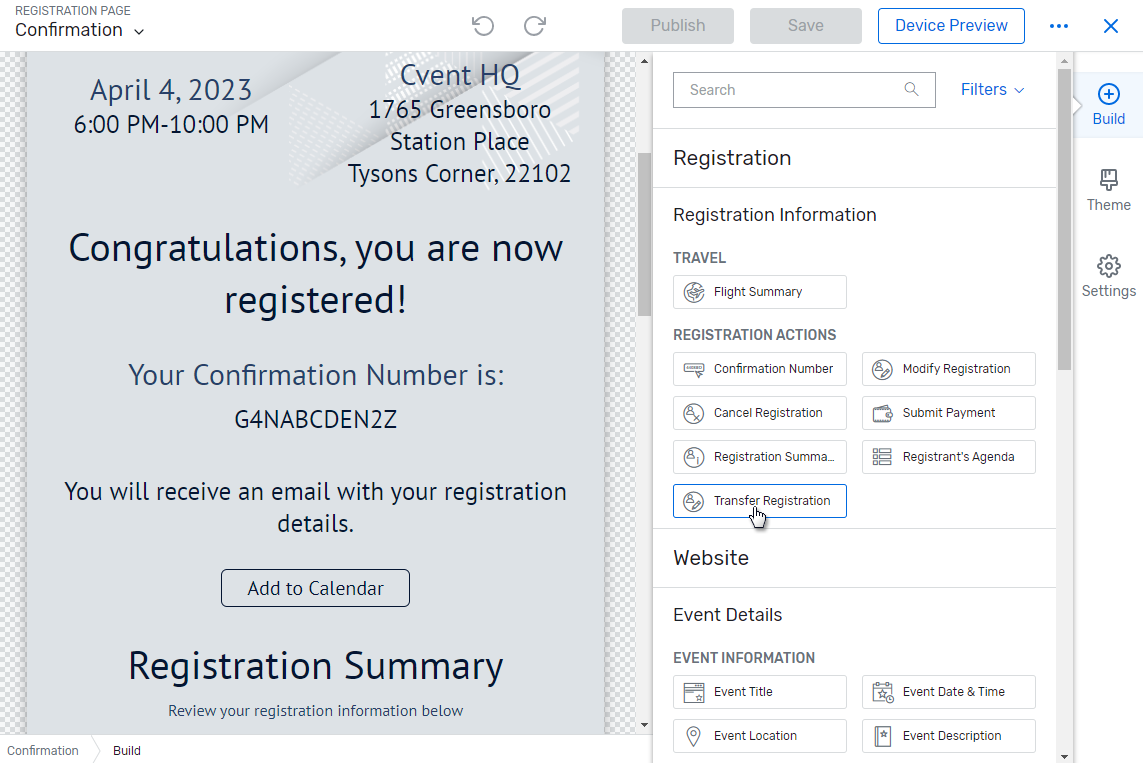
Task: Open the Theme panel
Action: click(x=1108, y=190)
